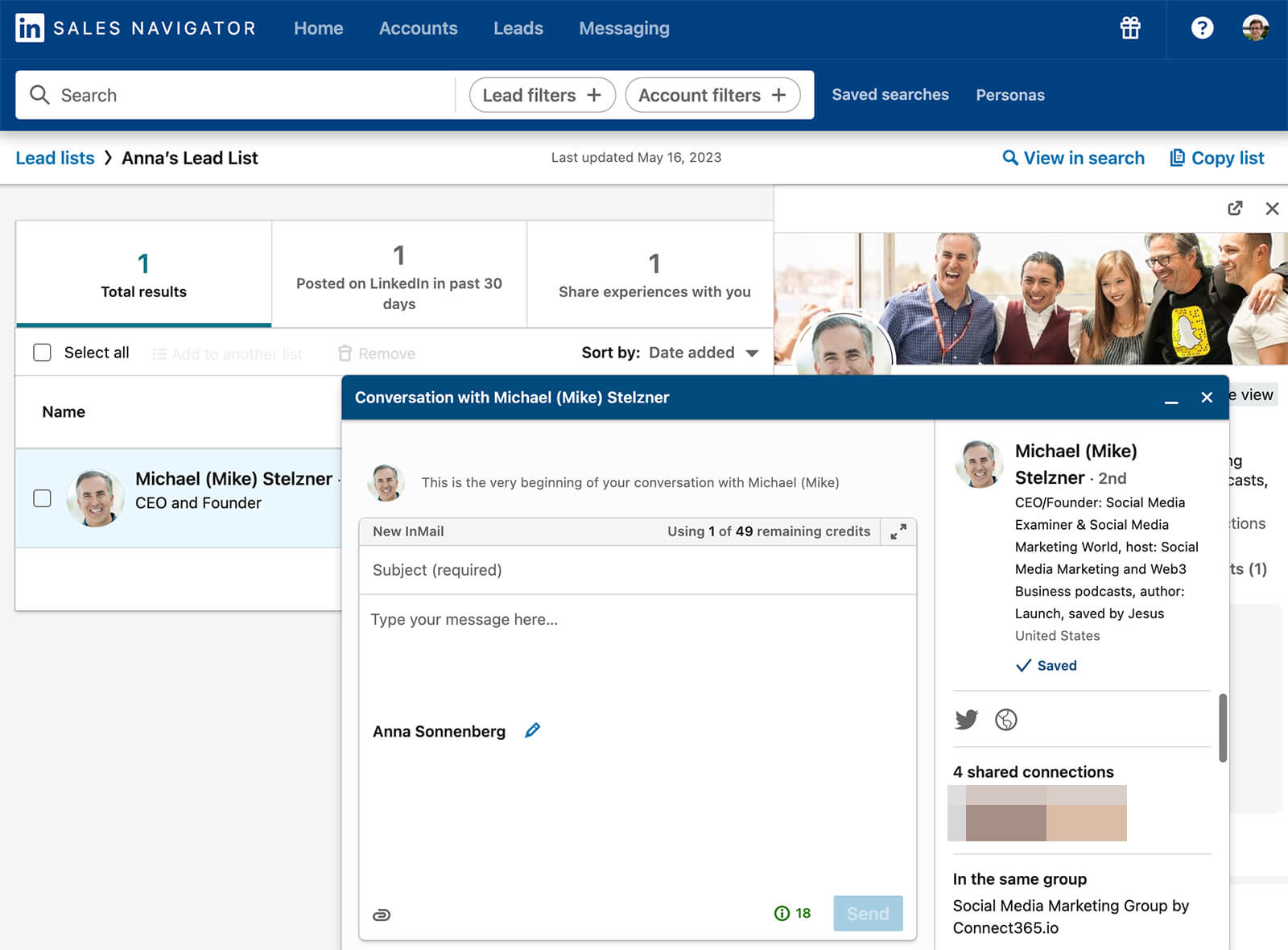Go to the Home menu
Screen dimensions: 1288x950
(x=319, y=28)
